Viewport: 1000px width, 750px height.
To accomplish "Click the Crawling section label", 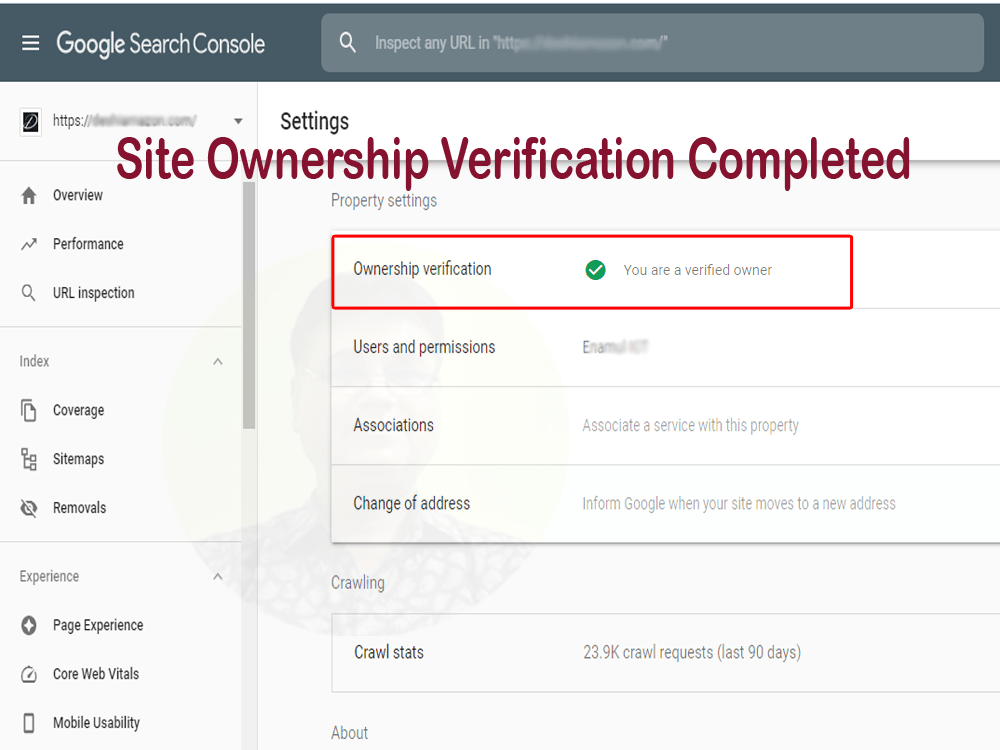I will coord(358,583).
